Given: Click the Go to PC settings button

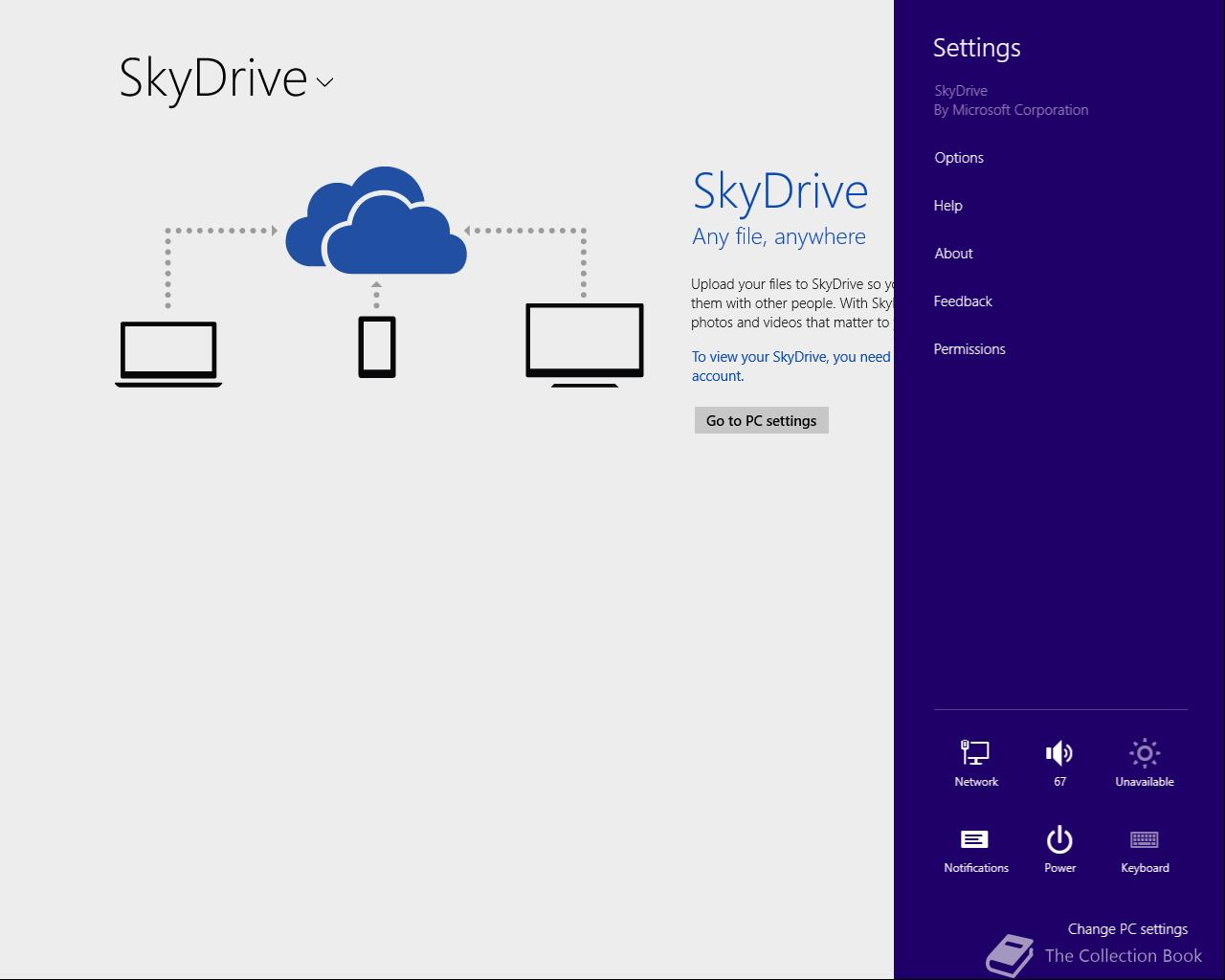Looking at the screenshot, I should coord(762,420).
